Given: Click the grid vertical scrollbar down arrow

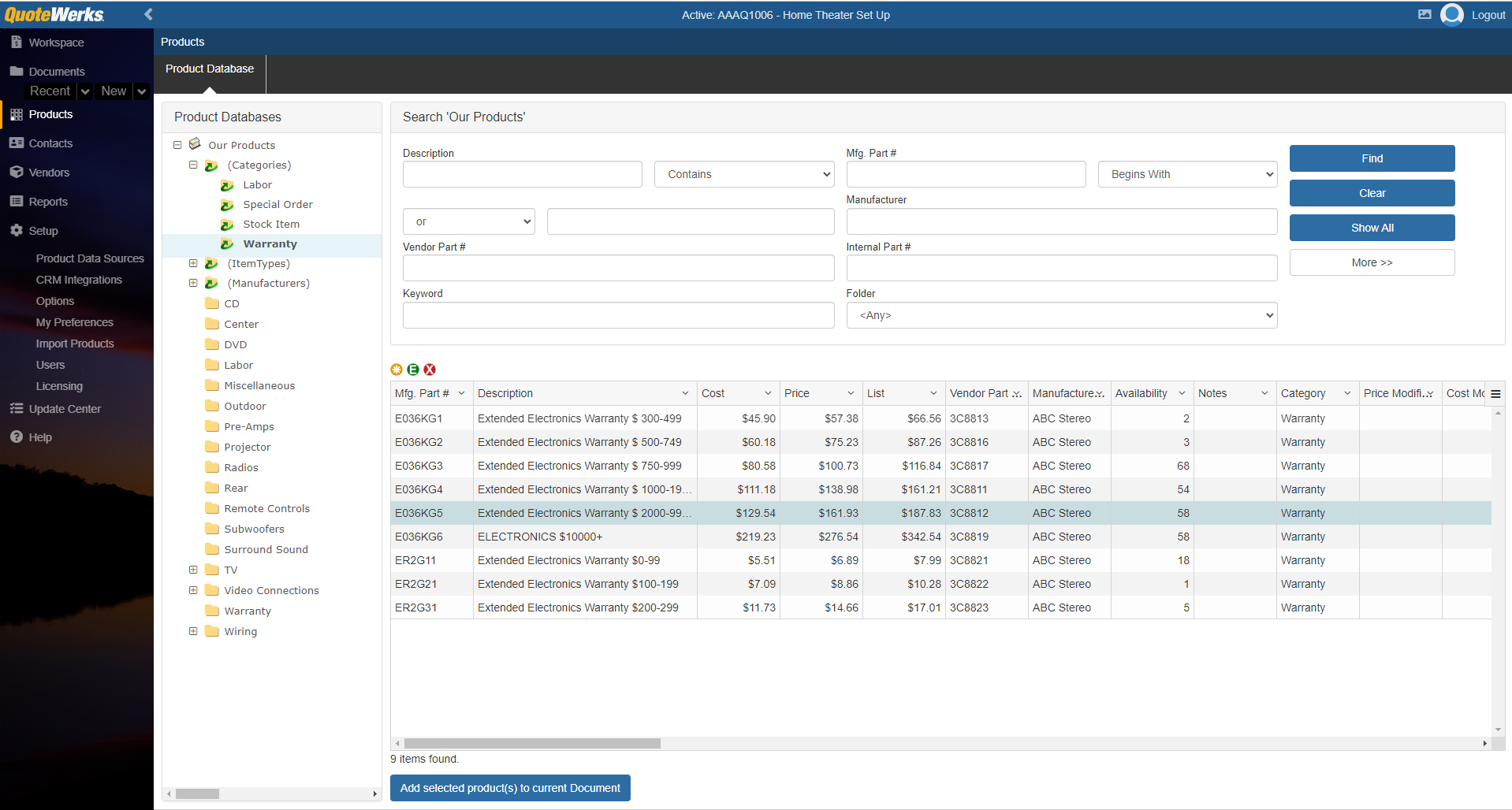Looking at the screenshot, I should (x=1498, y=730).
